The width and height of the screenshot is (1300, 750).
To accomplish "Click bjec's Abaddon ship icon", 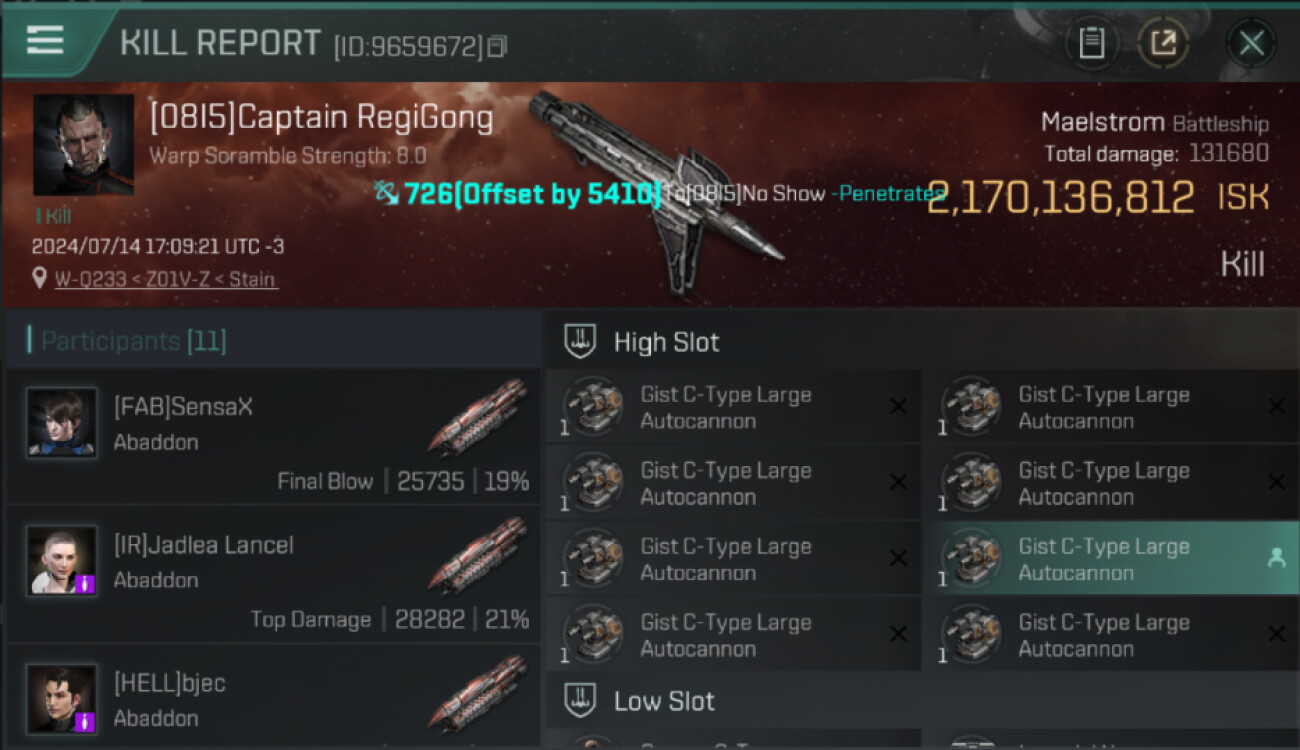I will (x=478, y=691).
